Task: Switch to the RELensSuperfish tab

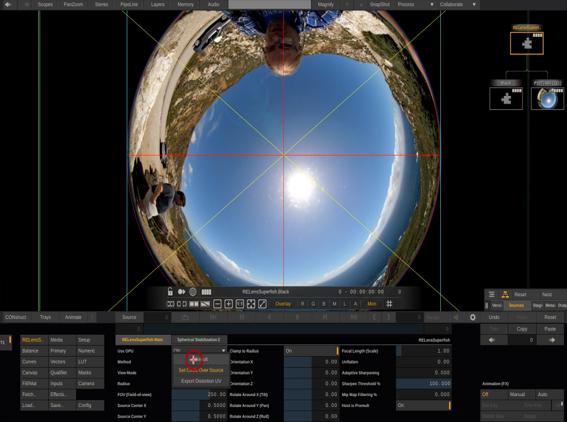Action: pos(142,340)
